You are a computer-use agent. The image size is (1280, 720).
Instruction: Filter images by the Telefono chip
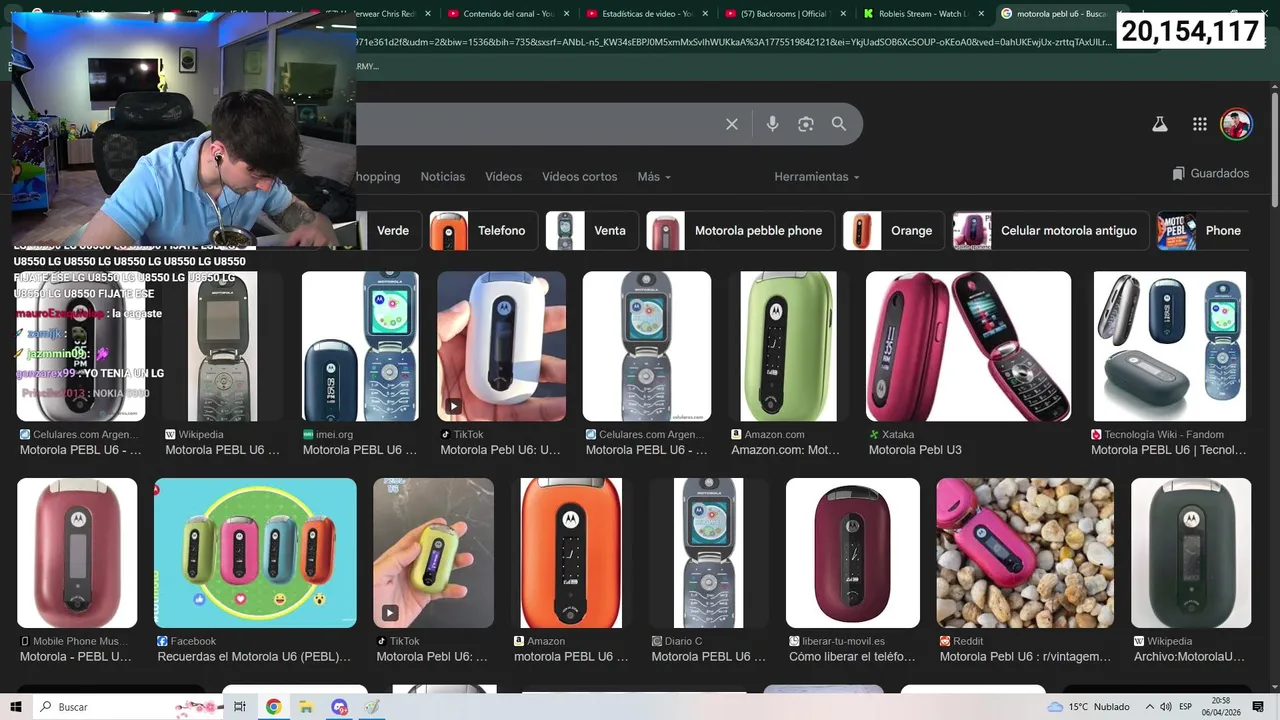click(x=484, y=231)
